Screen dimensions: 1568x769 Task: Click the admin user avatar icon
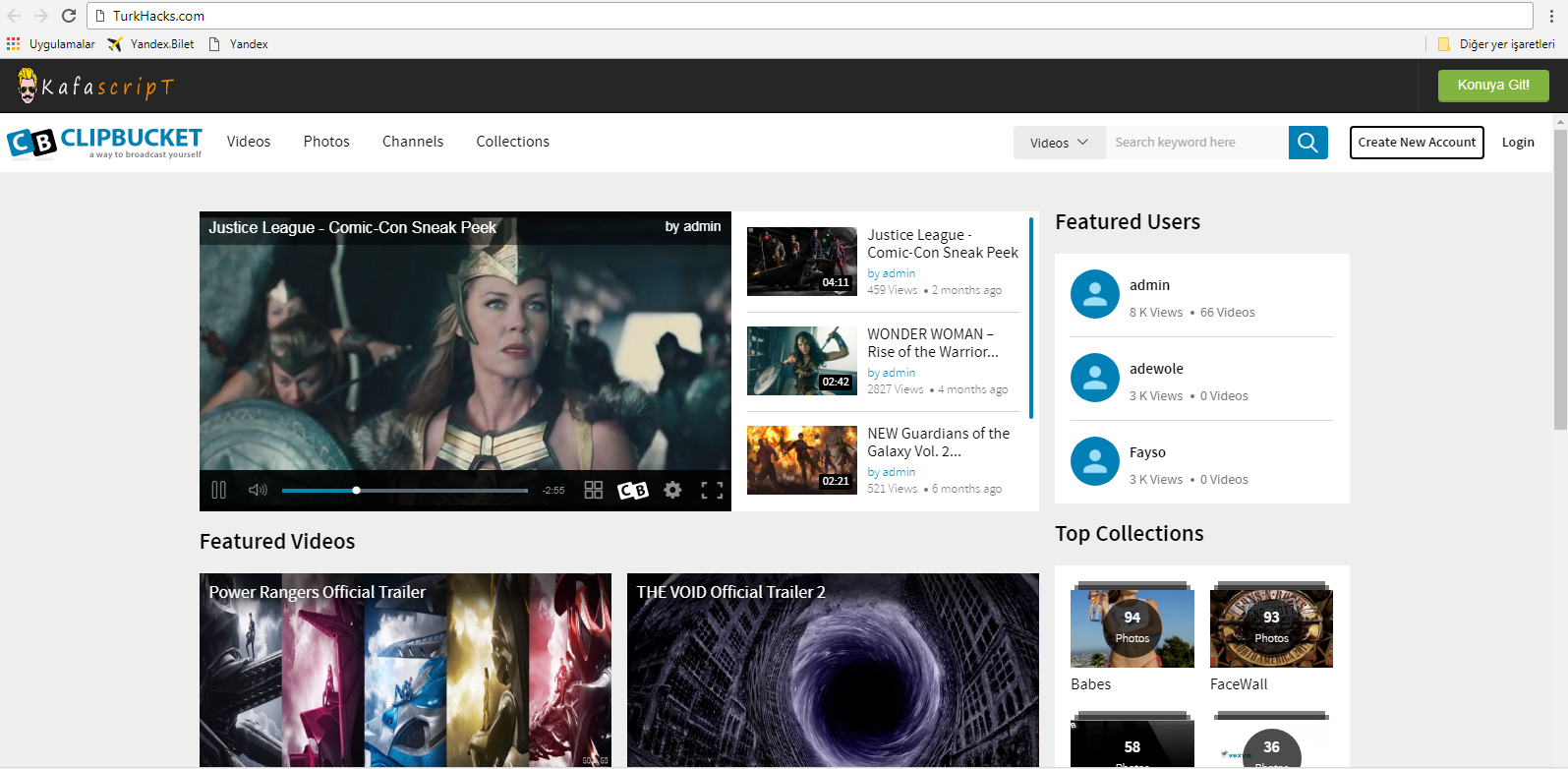[x=1095, y=294]
